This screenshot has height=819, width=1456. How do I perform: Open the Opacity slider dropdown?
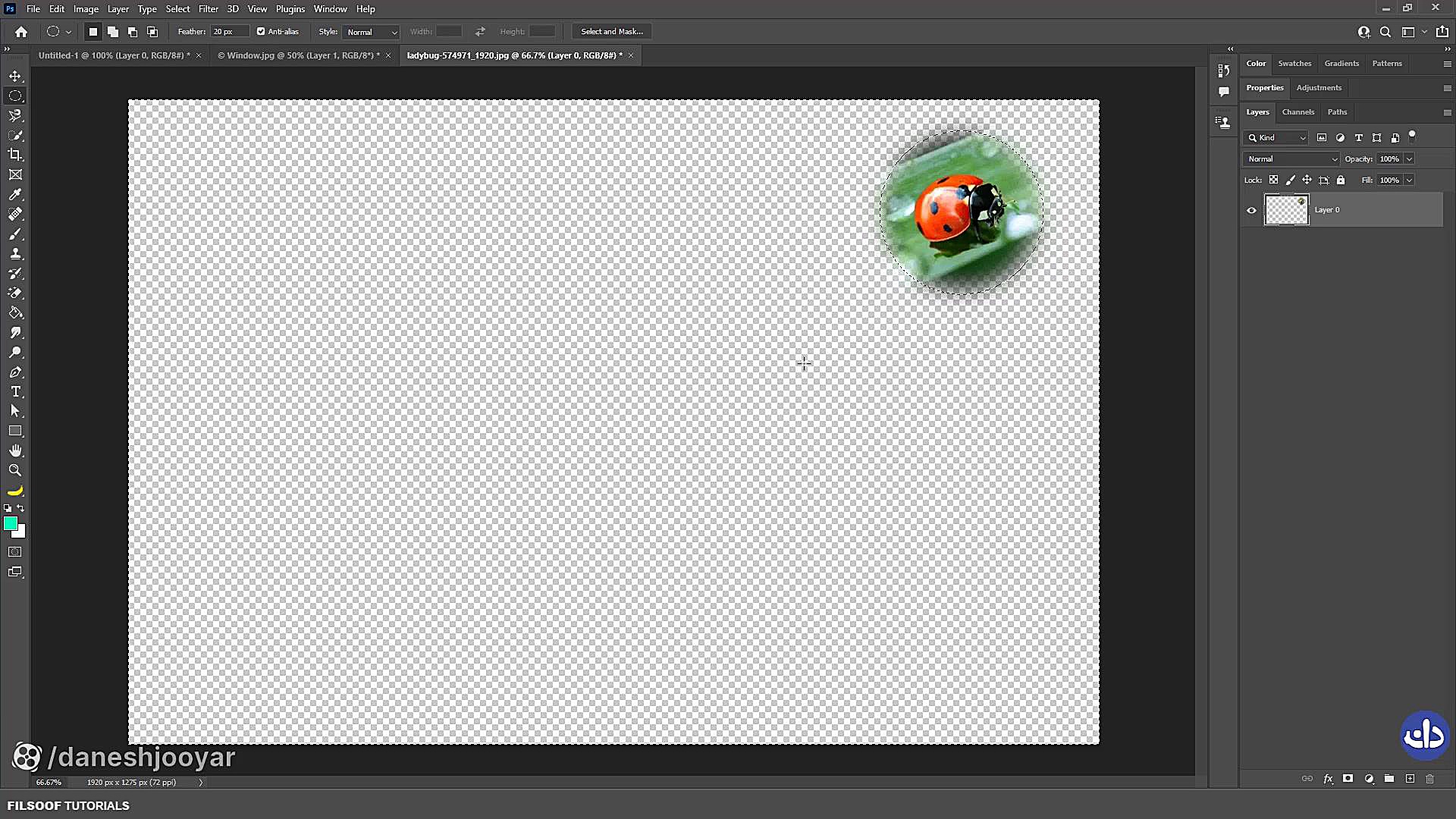pos(1409,159)
